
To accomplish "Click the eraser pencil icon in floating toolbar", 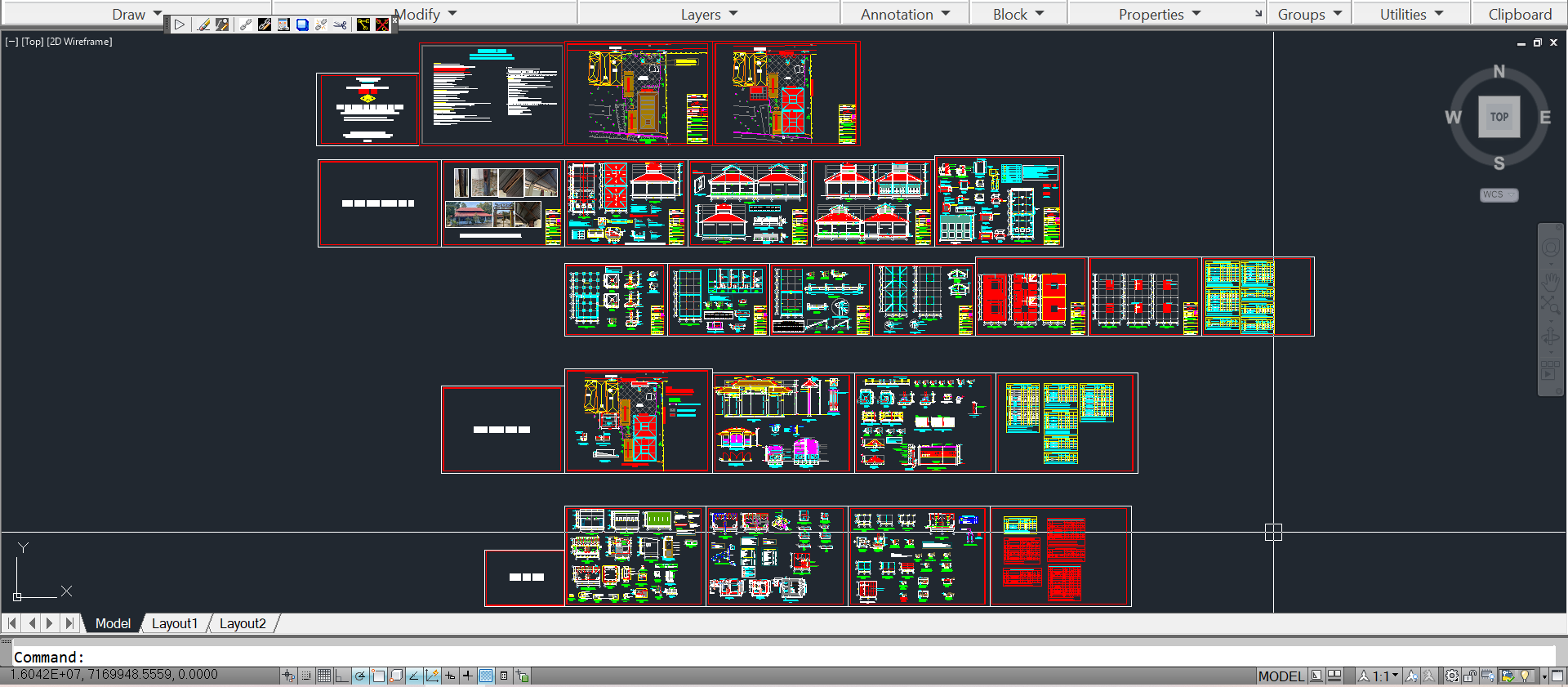I will [203, 25].
